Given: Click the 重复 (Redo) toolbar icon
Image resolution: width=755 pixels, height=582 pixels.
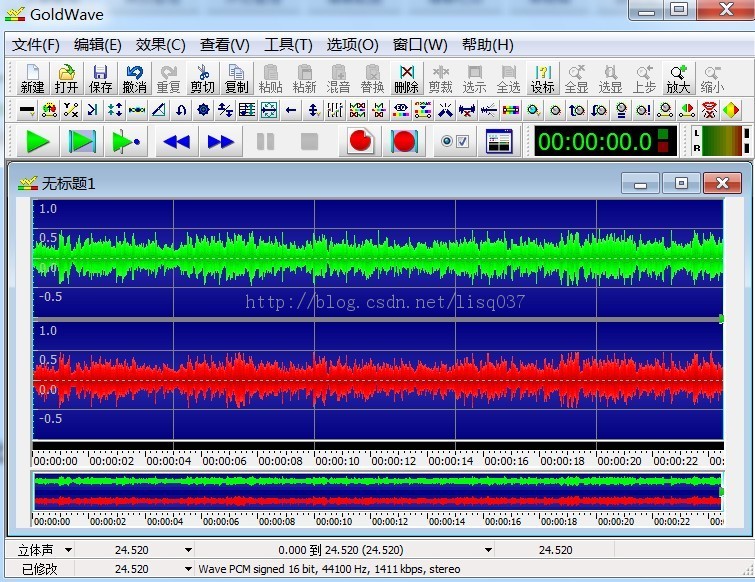Looking at the screenshot, I should tap(169, 78).
